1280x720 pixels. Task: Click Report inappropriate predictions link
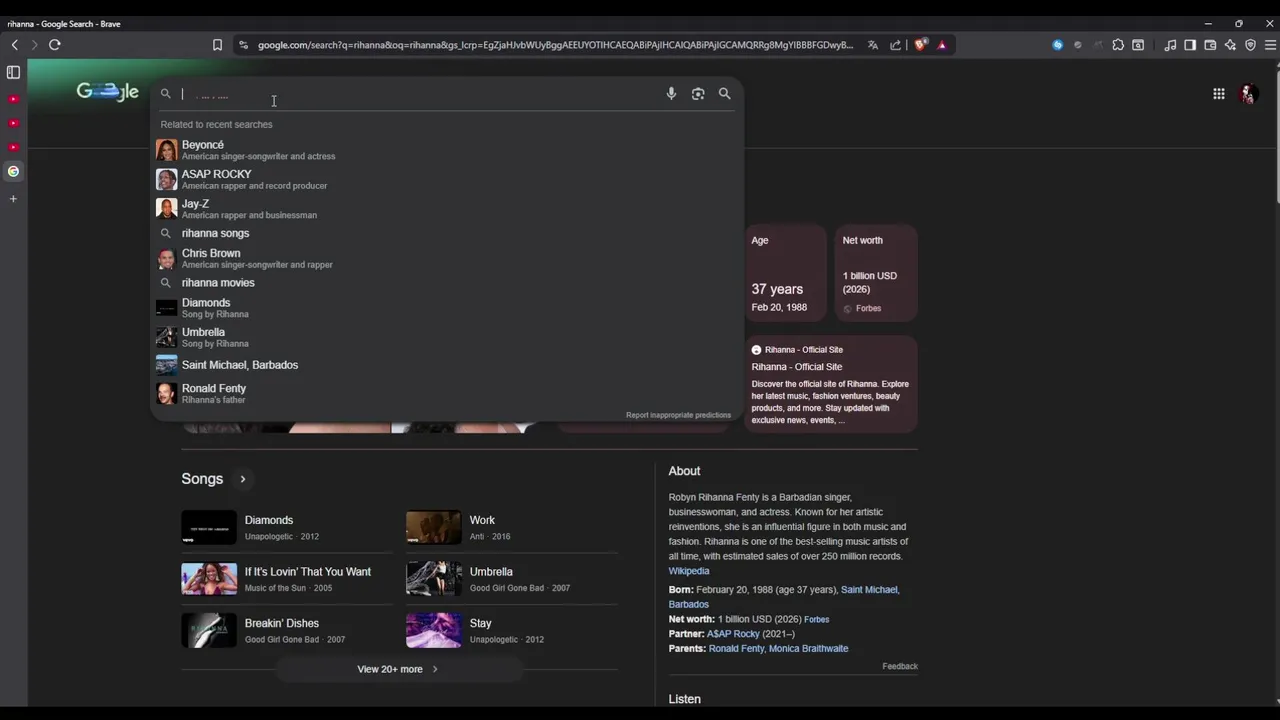coord(678,415)
